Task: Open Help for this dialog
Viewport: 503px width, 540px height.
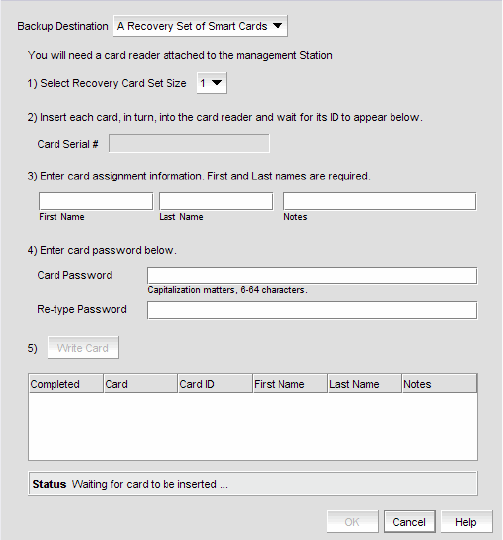Action: (467, 522)
